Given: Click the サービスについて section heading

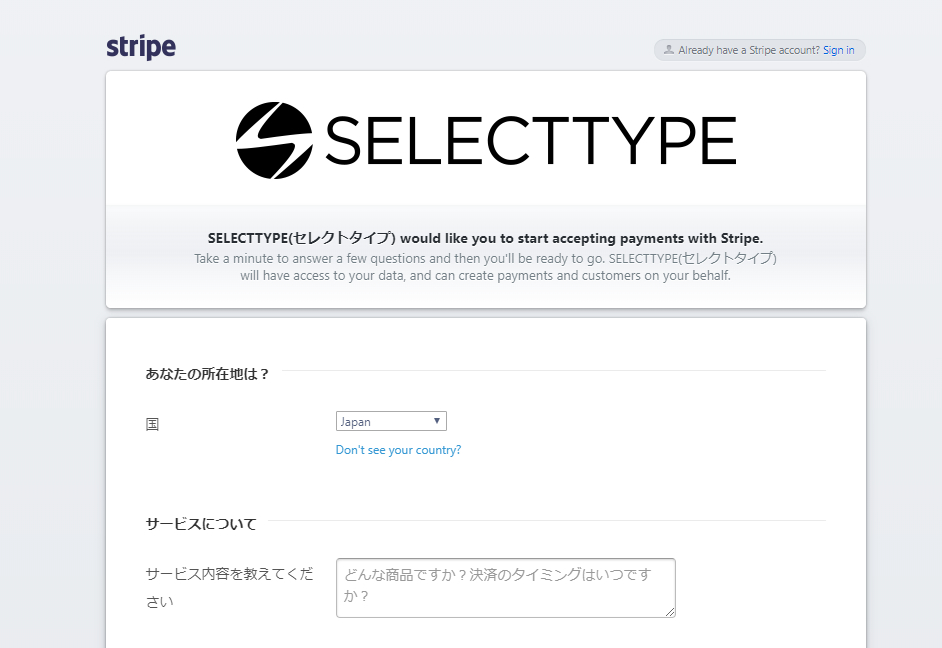Looking at the screenshot, I should tap(201, 523).
